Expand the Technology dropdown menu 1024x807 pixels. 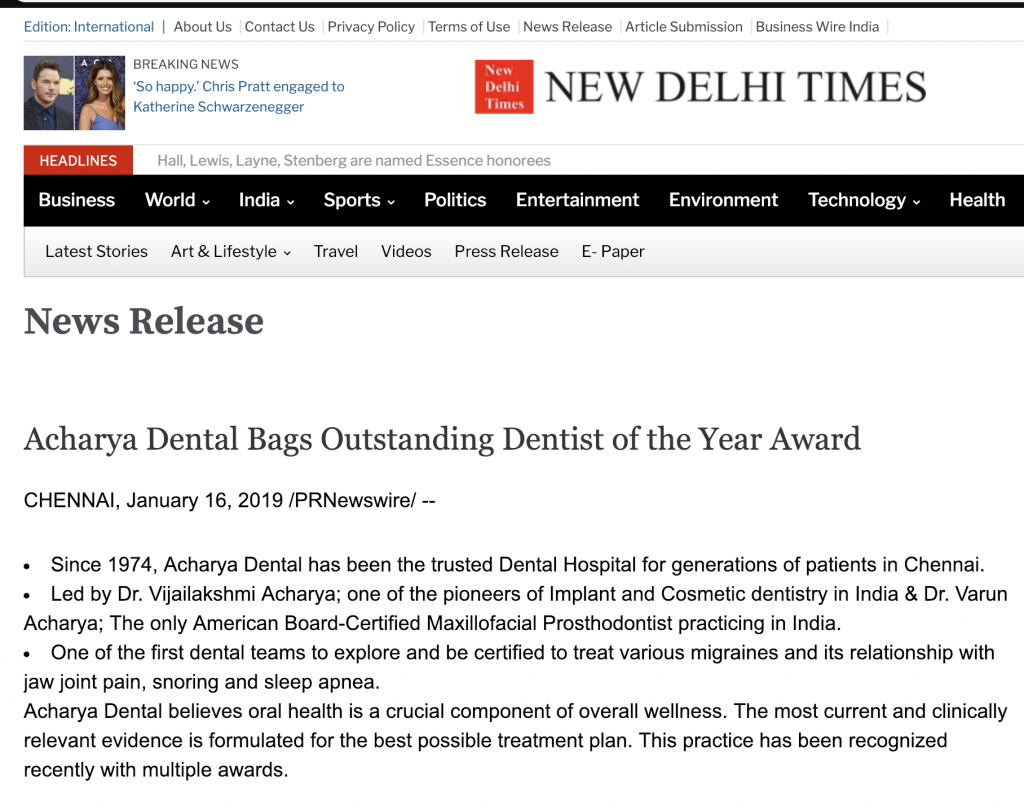click(x=864, y=200)
